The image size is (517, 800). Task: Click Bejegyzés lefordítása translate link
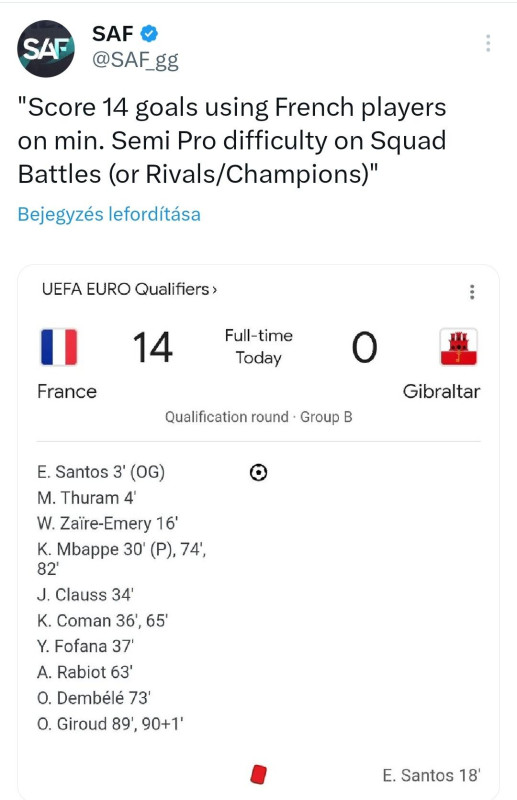[109, 214]
